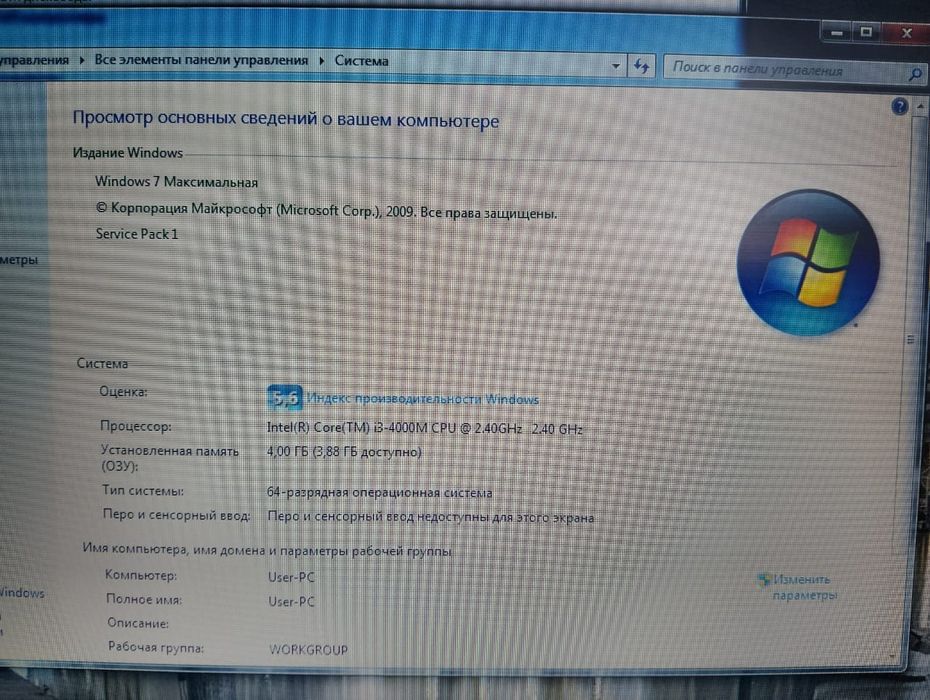930x700 pixels.
Task: Go to Все элементы панели управления breadcrumb
Action: point(201,60)
